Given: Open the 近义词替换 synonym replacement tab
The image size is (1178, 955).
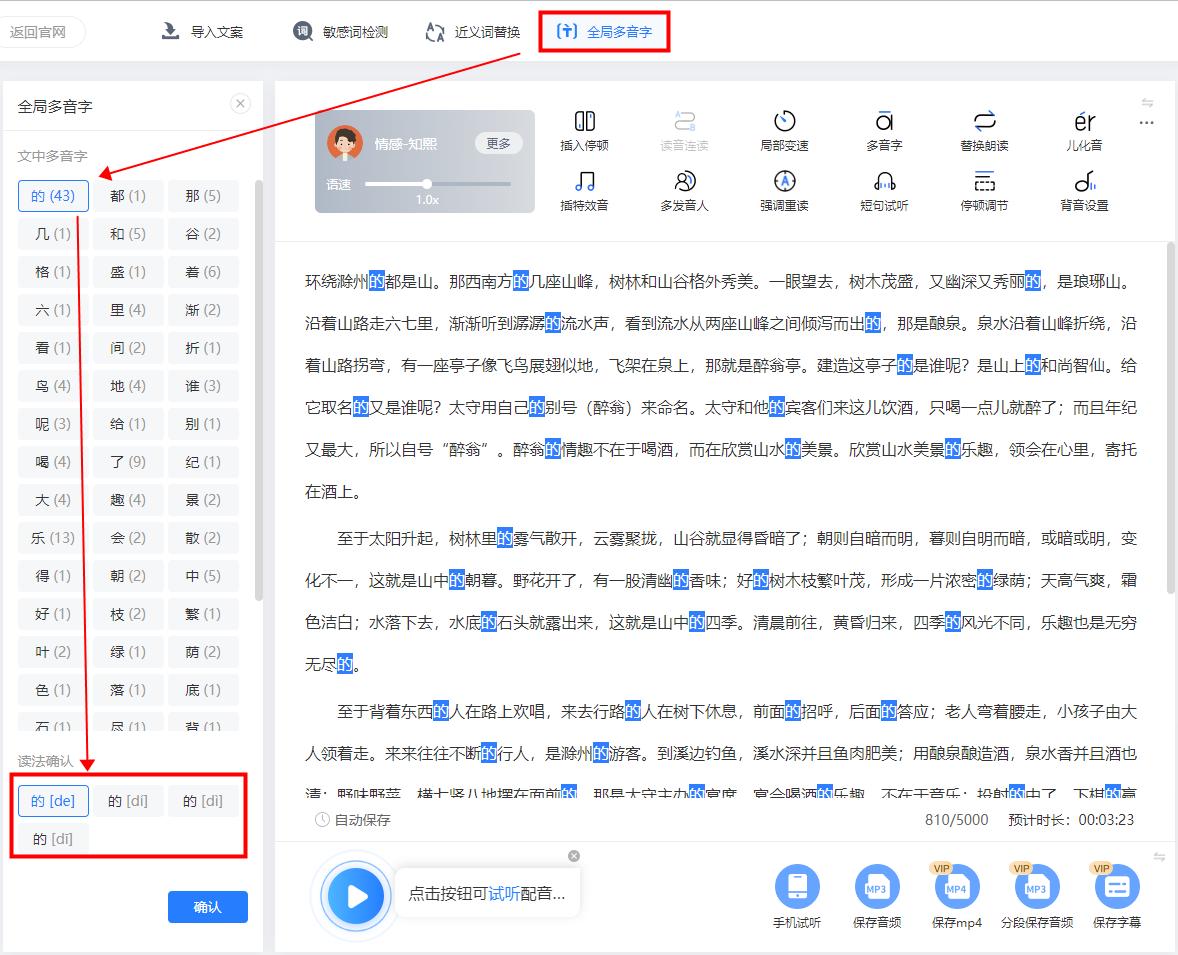Looking at the screenshot, I should (x=470, y=31).
